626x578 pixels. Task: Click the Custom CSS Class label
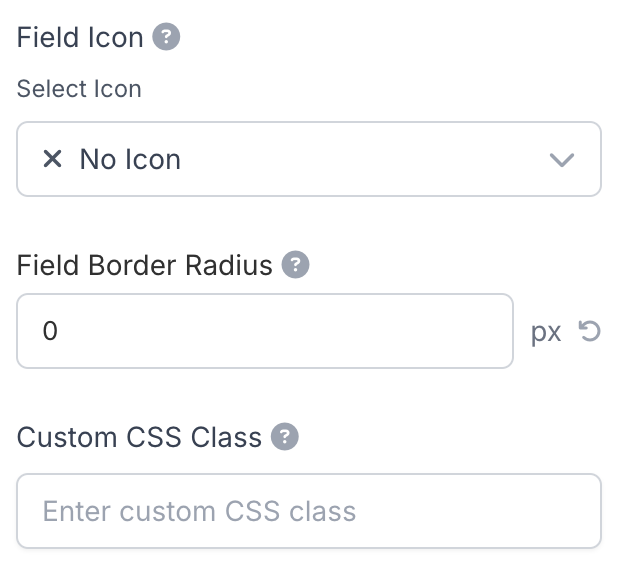click(139, 437)
